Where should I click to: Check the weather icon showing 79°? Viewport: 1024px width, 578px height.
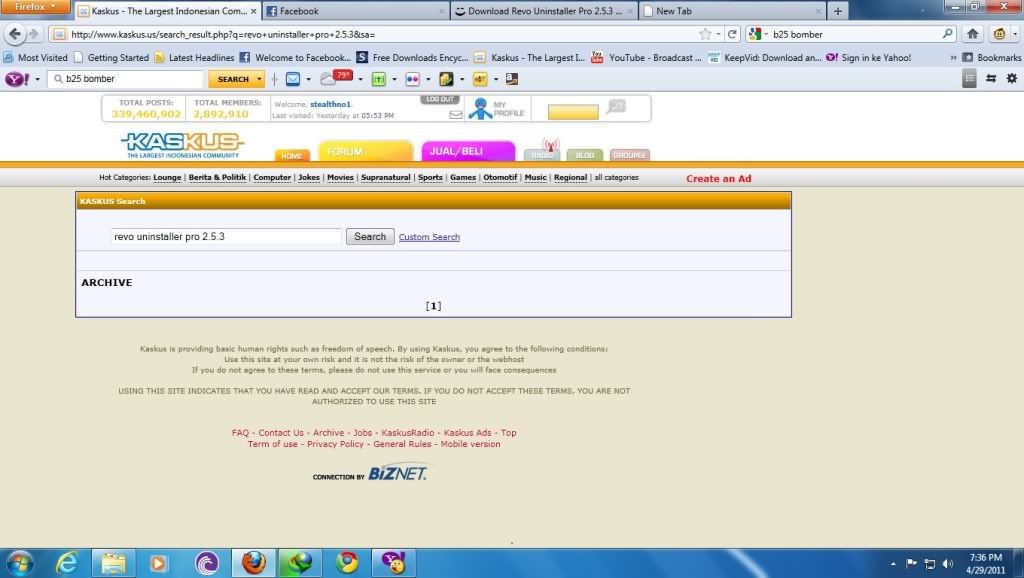(336, 78)
